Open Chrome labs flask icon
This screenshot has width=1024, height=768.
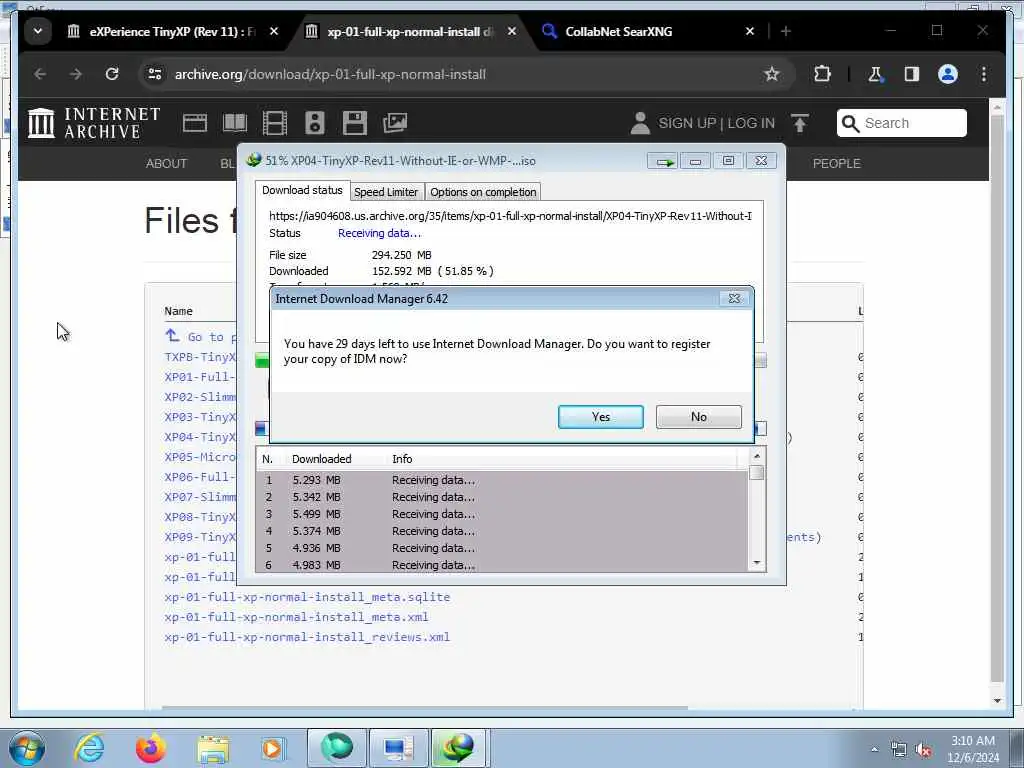pos(875,74)
